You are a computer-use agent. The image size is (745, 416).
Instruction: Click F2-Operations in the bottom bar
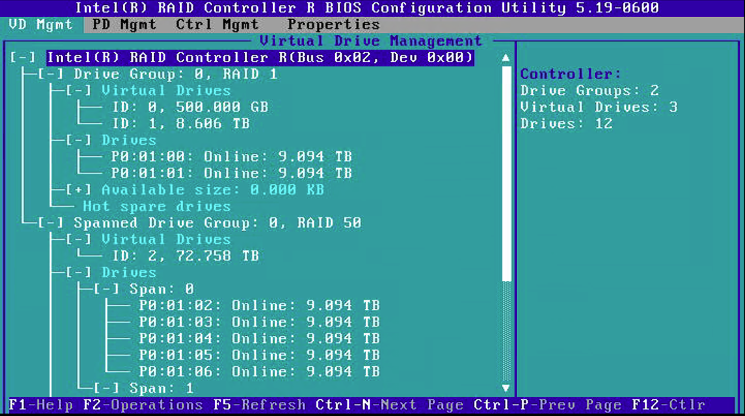(x=143, y=405)
